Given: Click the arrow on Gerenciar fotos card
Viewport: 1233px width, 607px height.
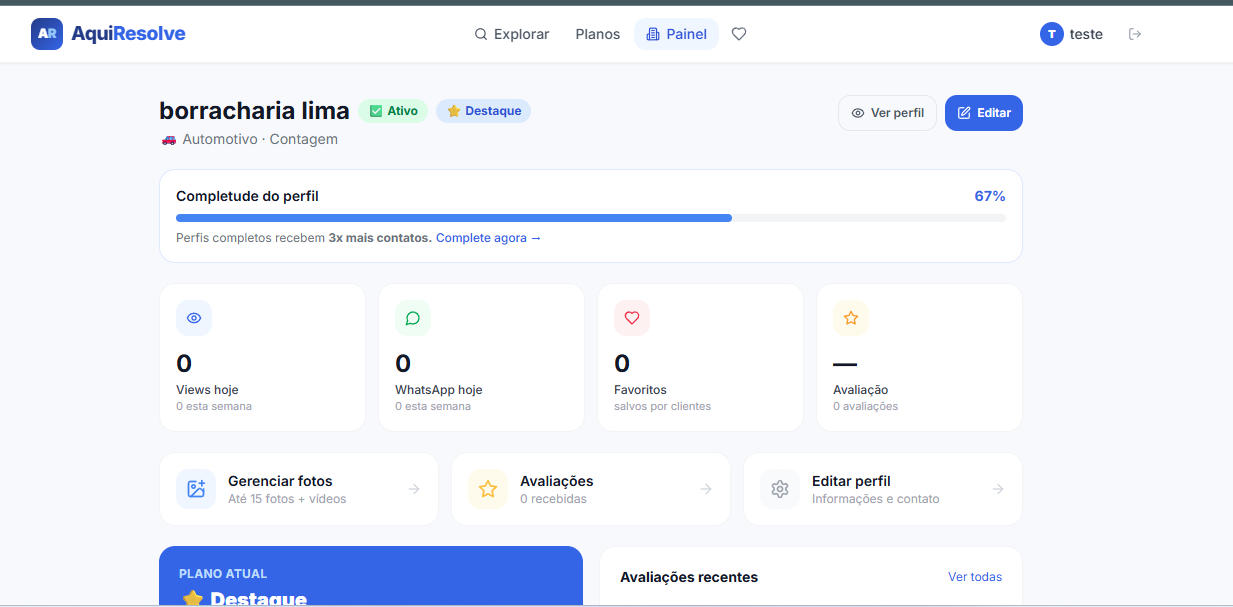Looking at the screenshot, I should coord(414,489).
